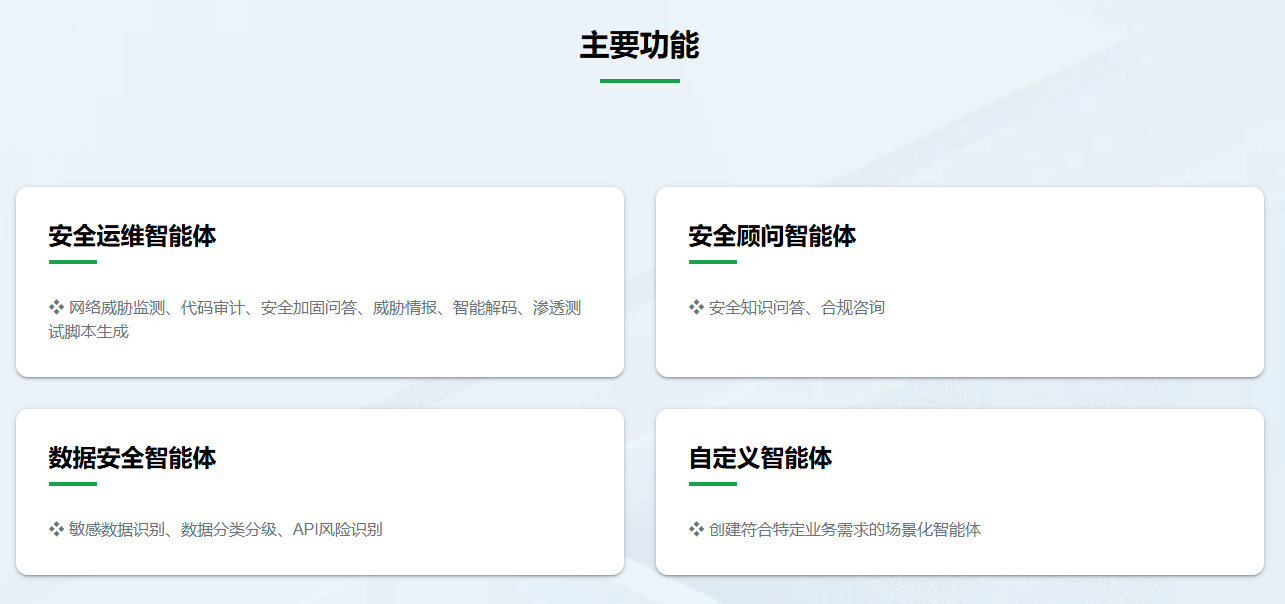
Task: Click the diamond bullet icon before 安全知识问答
Action: coord(696,307)
